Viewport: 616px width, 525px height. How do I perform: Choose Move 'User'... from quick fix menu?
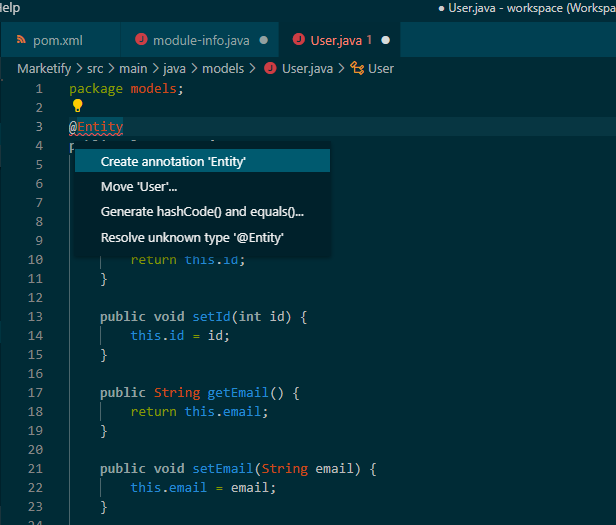tap(202, 186)
